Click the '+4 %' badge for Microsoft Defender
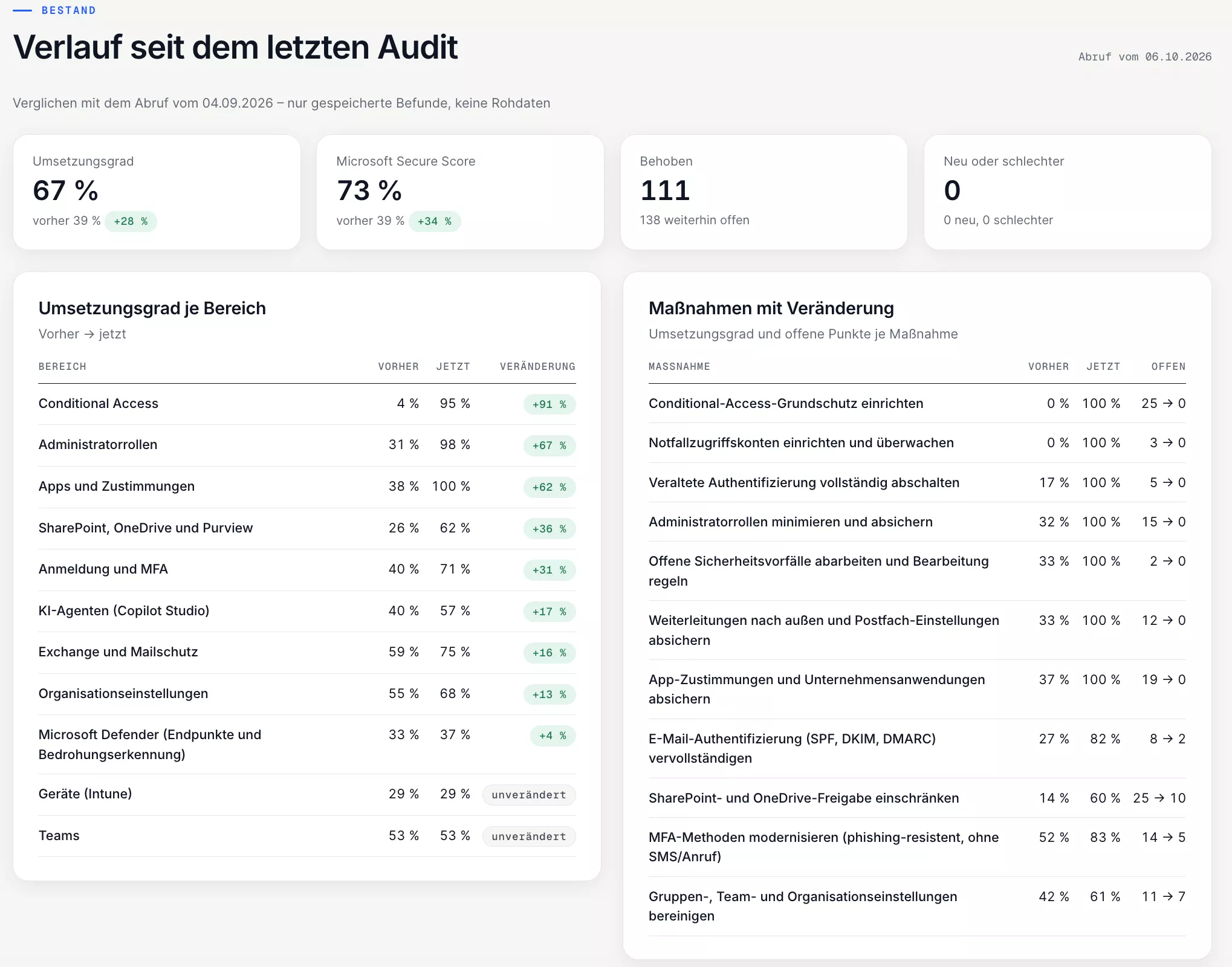 click(553, 736)
